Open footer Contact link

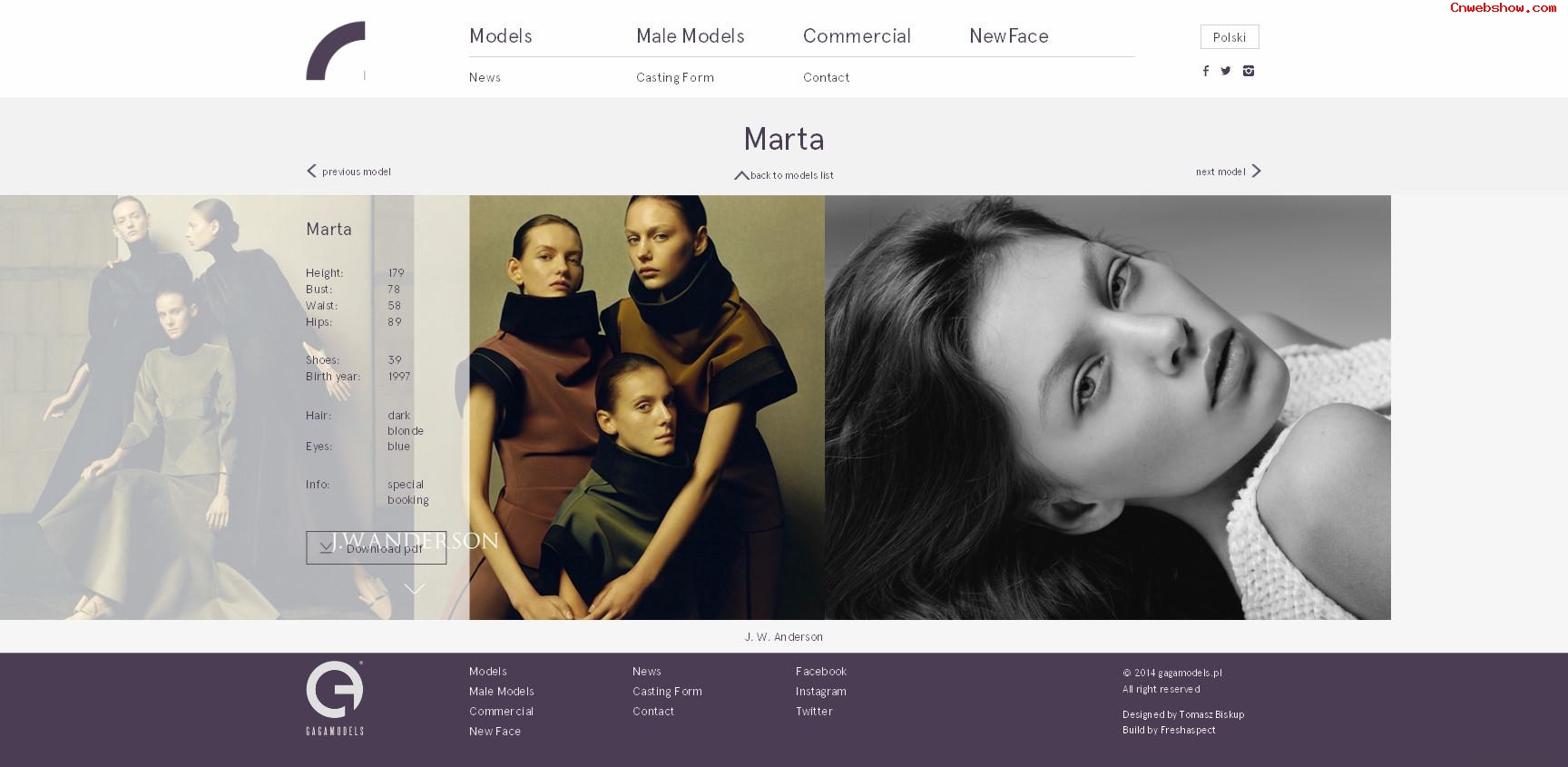coord(653,712)
